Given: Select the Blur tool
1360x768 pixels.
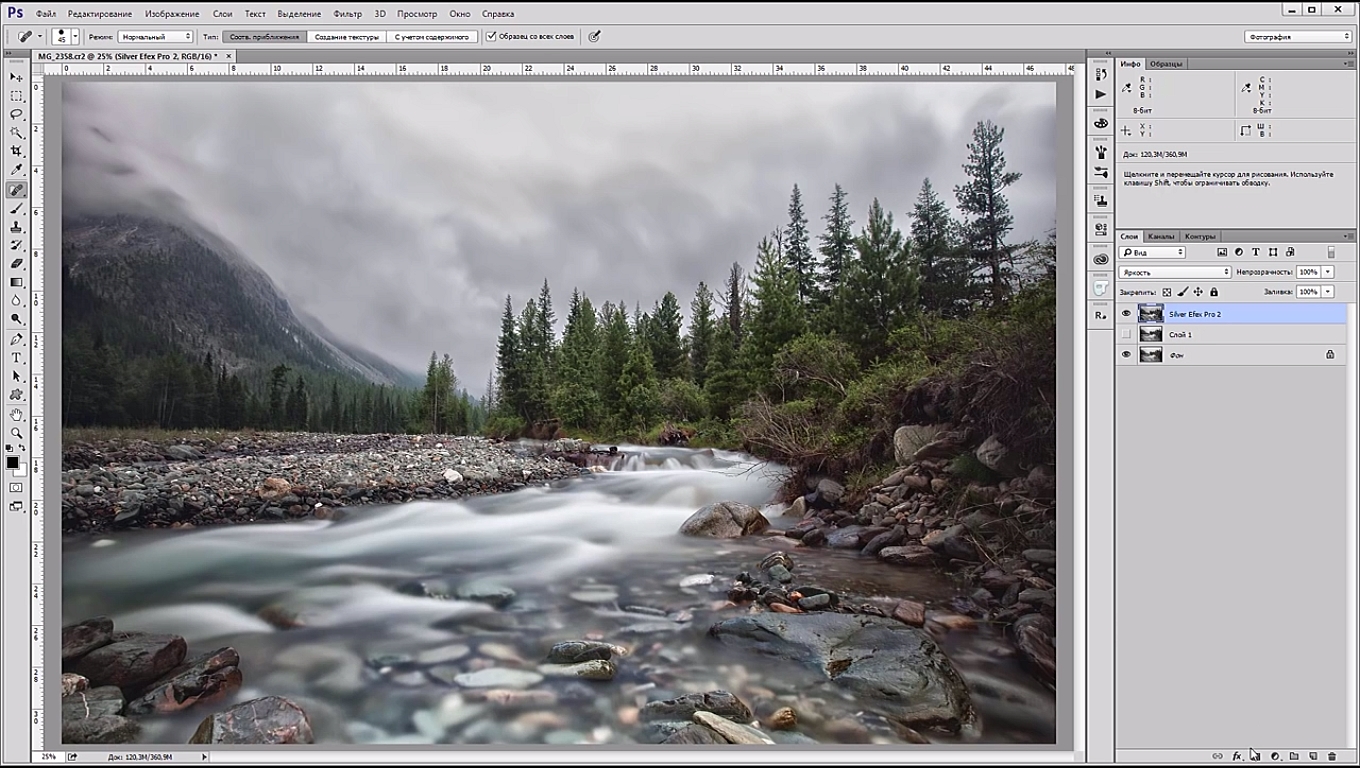Looking at the screenshot, I should click(x=16, y=301).
